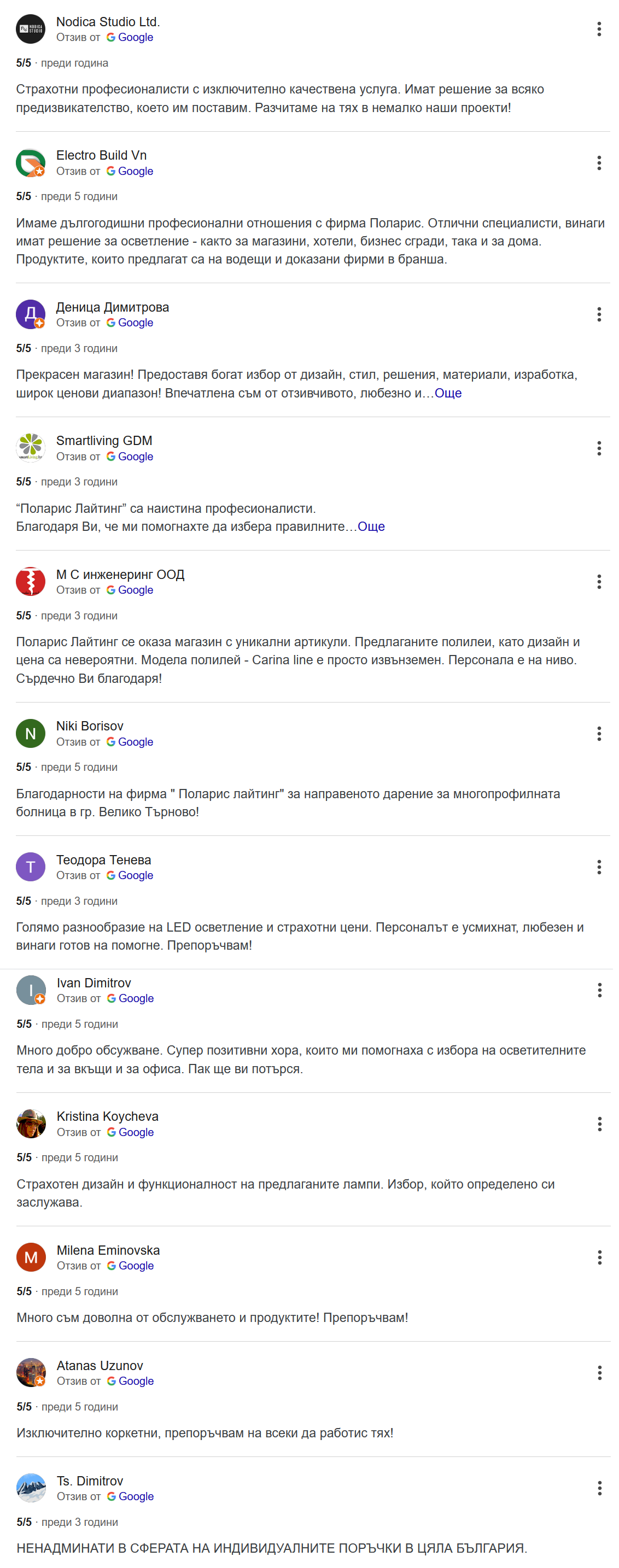Click the Electro Build Vn avatar icon
Image resolution: width=619 pixels, height=1568 pixels.
31,162
